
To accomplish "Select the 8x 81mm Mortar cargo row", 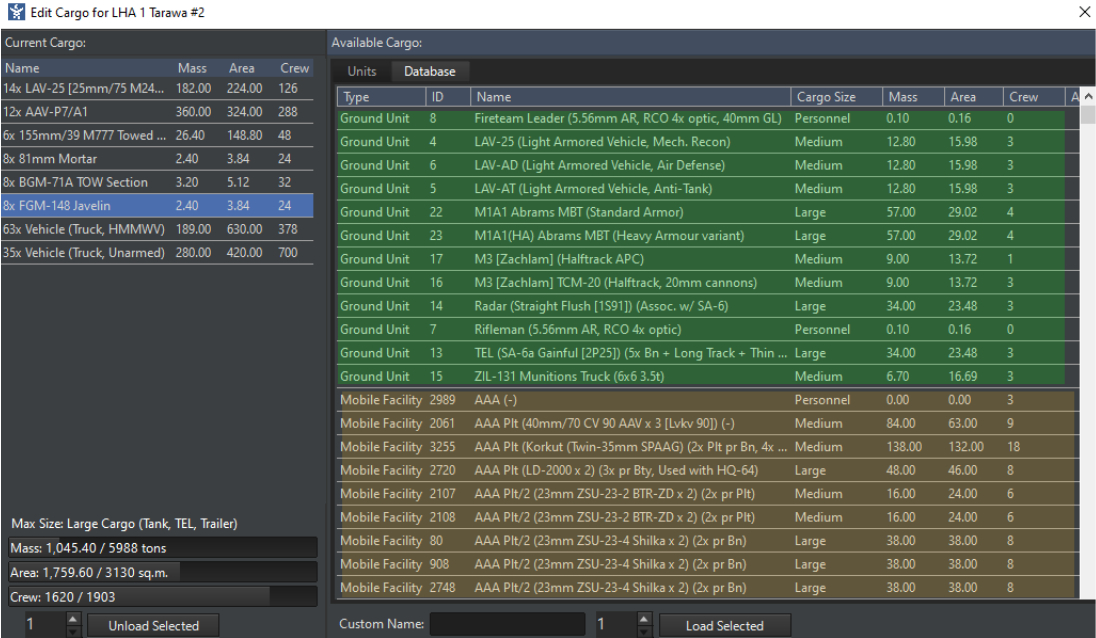I will [x=100, y=158].
